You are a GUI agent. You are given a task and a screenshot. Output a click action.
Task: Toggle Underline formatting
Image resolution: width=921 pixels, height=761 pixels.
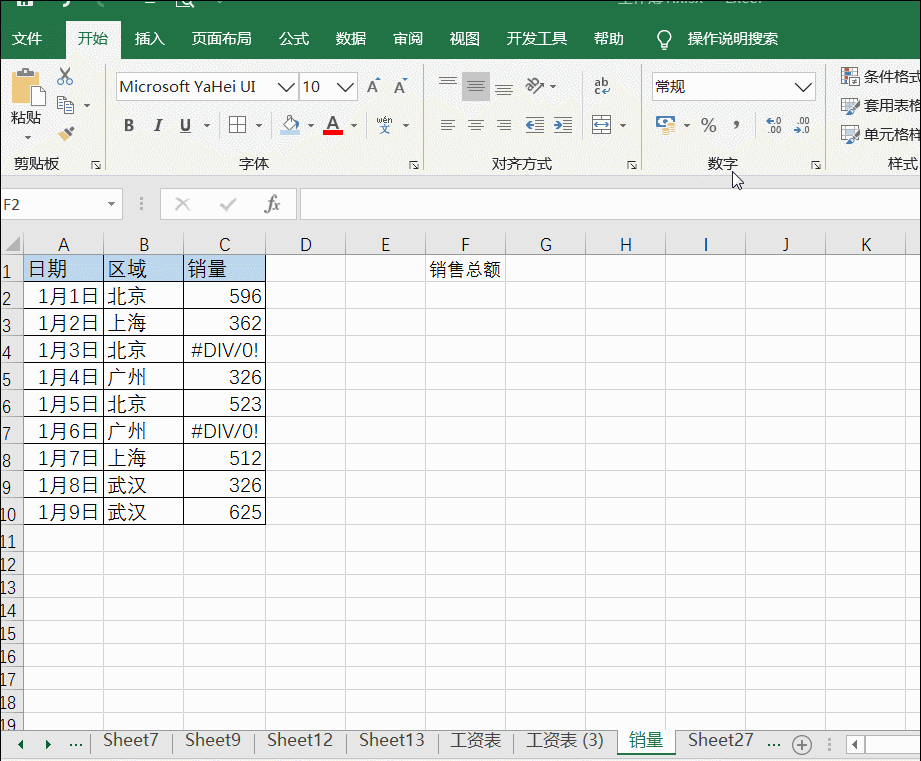pos(186,124)
